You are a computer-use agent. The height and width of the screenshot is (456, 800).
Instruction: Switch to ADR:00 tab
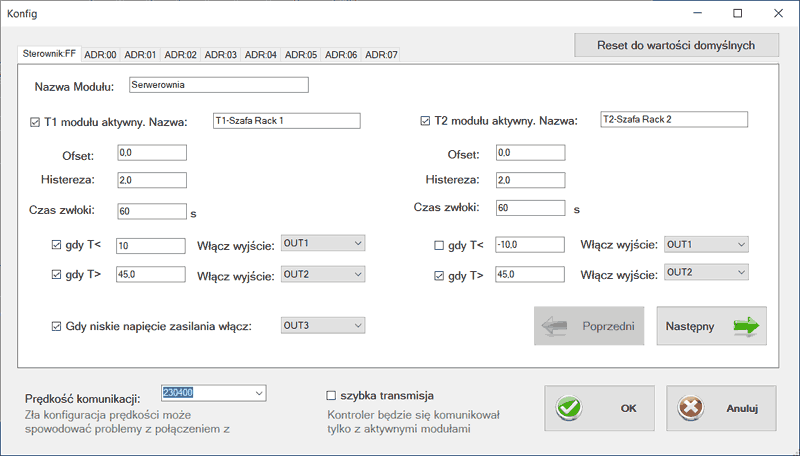pyautogui.click(x=100, y=54)
